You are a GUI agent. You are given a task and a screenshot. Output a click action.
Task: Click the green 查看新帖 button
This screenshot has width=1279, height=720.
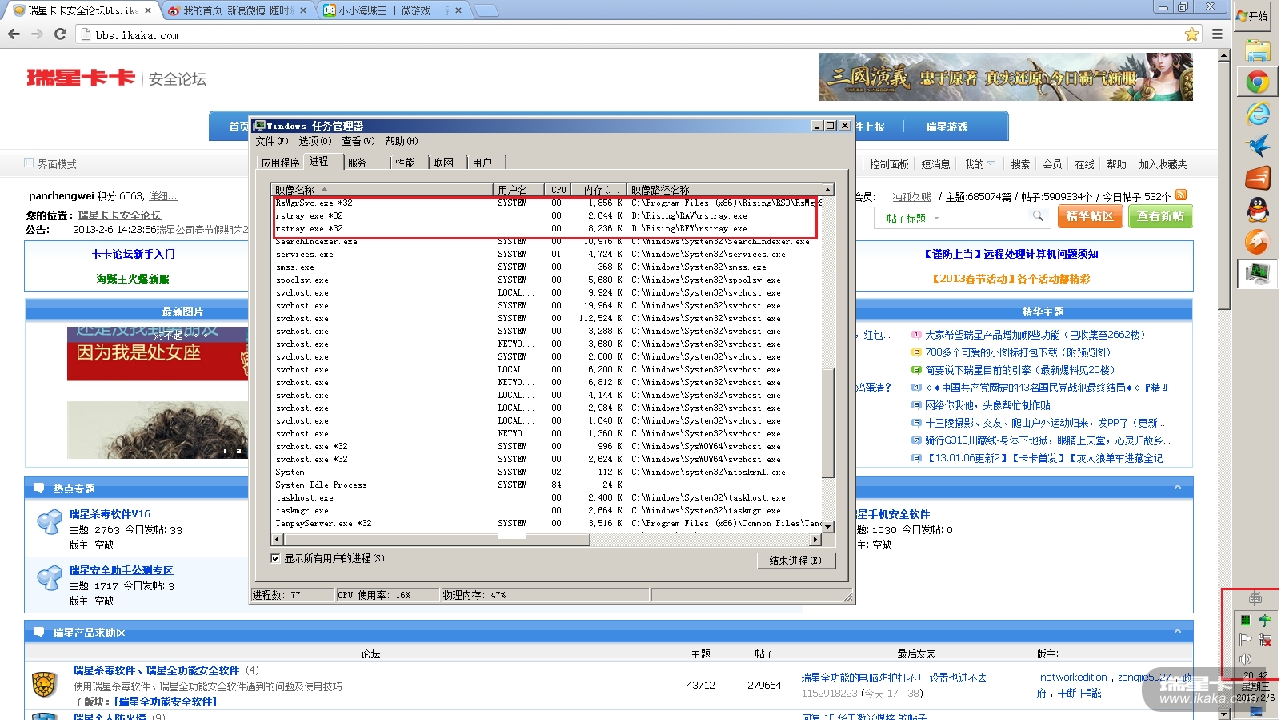pyautogui.click(x=1160, y=216)
